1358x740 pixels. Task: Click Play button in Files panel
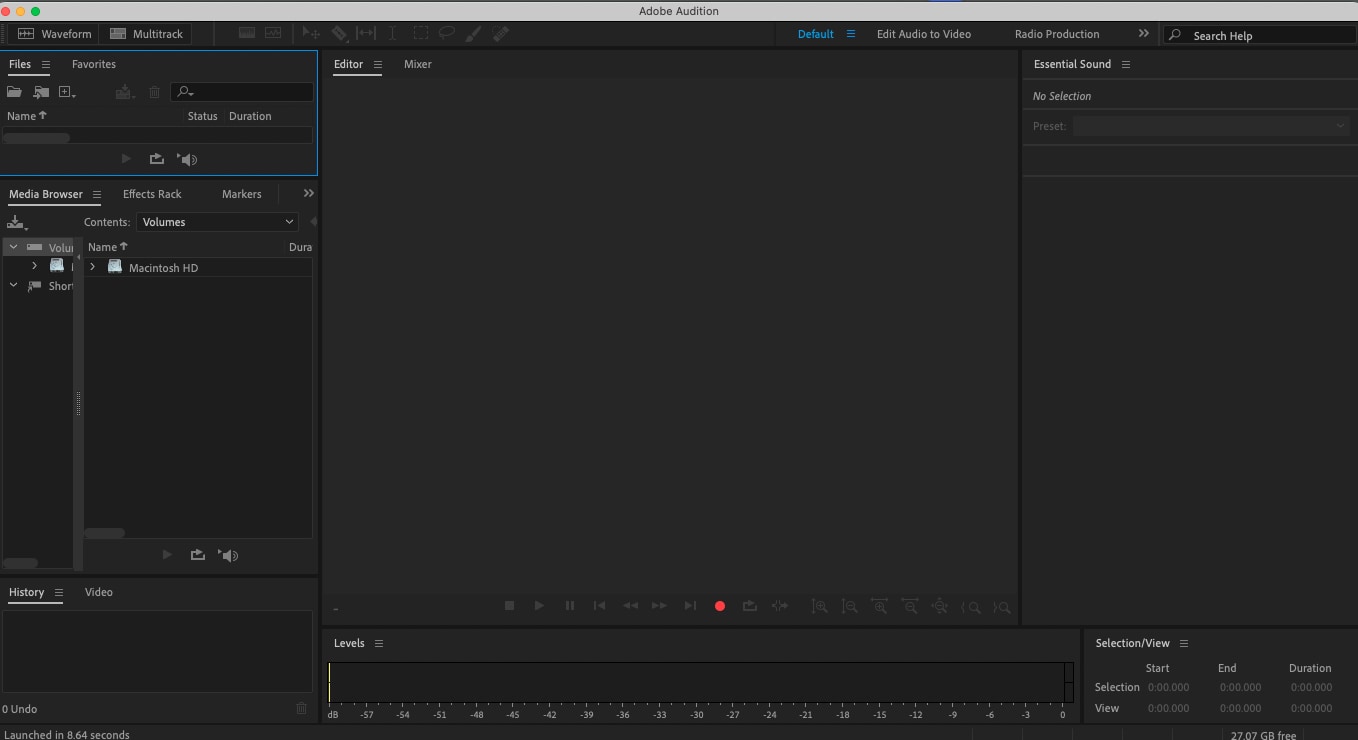[126, 159]
